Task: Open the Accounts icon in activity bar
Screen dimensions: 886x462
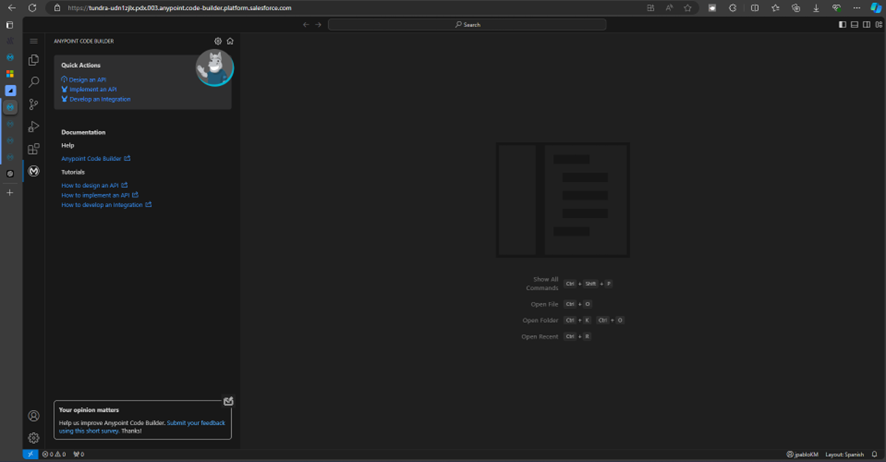Action: (34, 416)
